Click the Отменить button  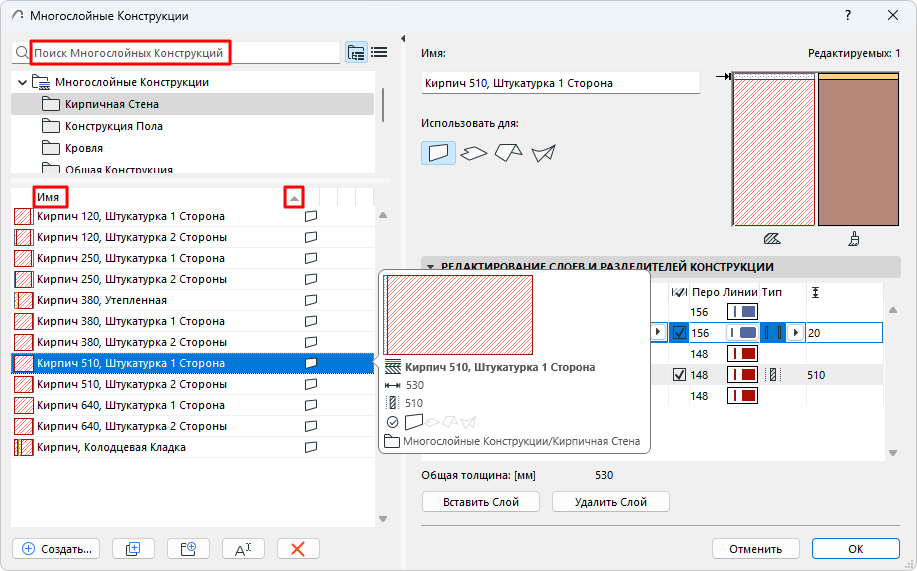click(756, 549)
